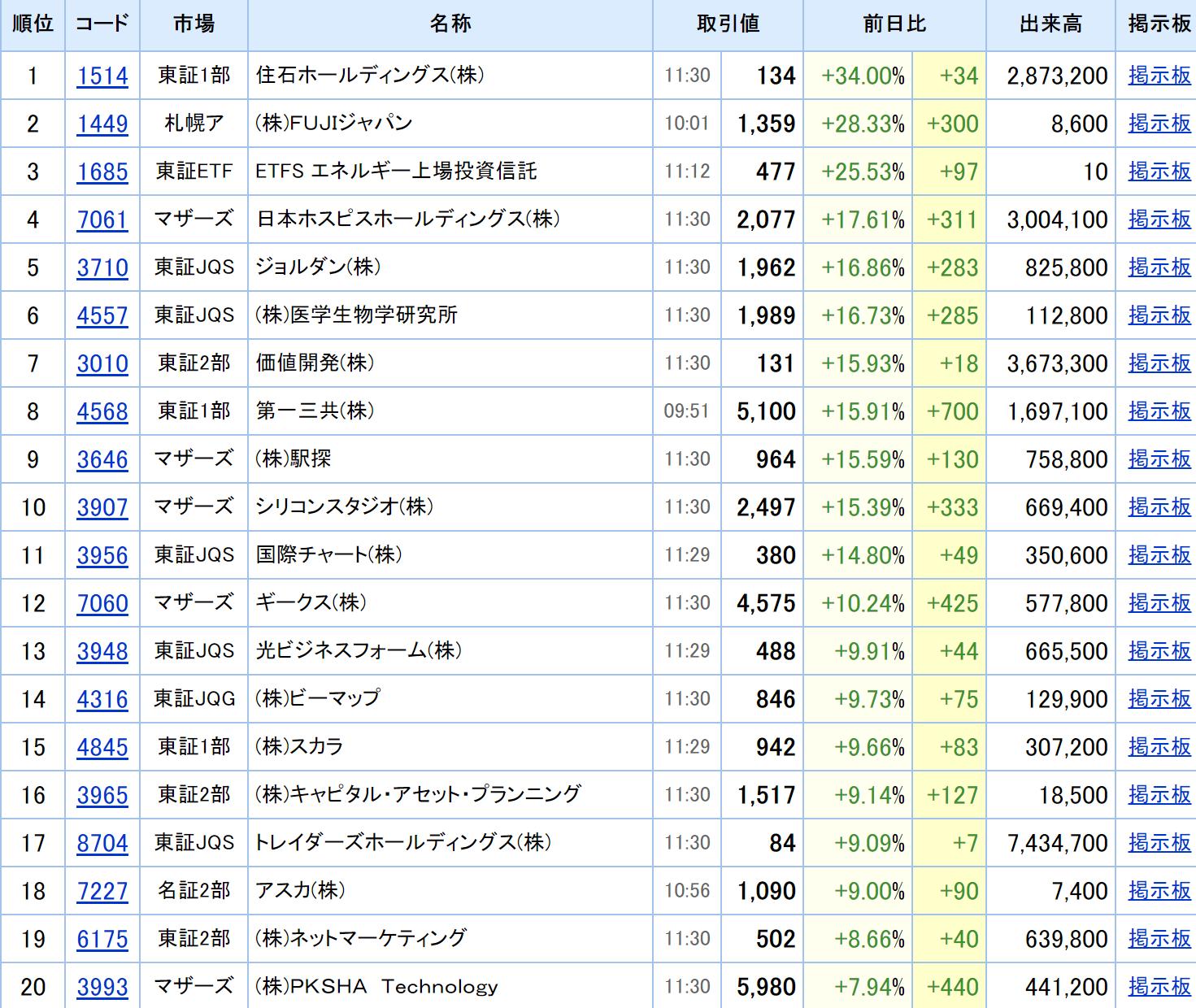1196x1008 pixels.
Task: Open stock code 7061 link
Action: point(102,219)
